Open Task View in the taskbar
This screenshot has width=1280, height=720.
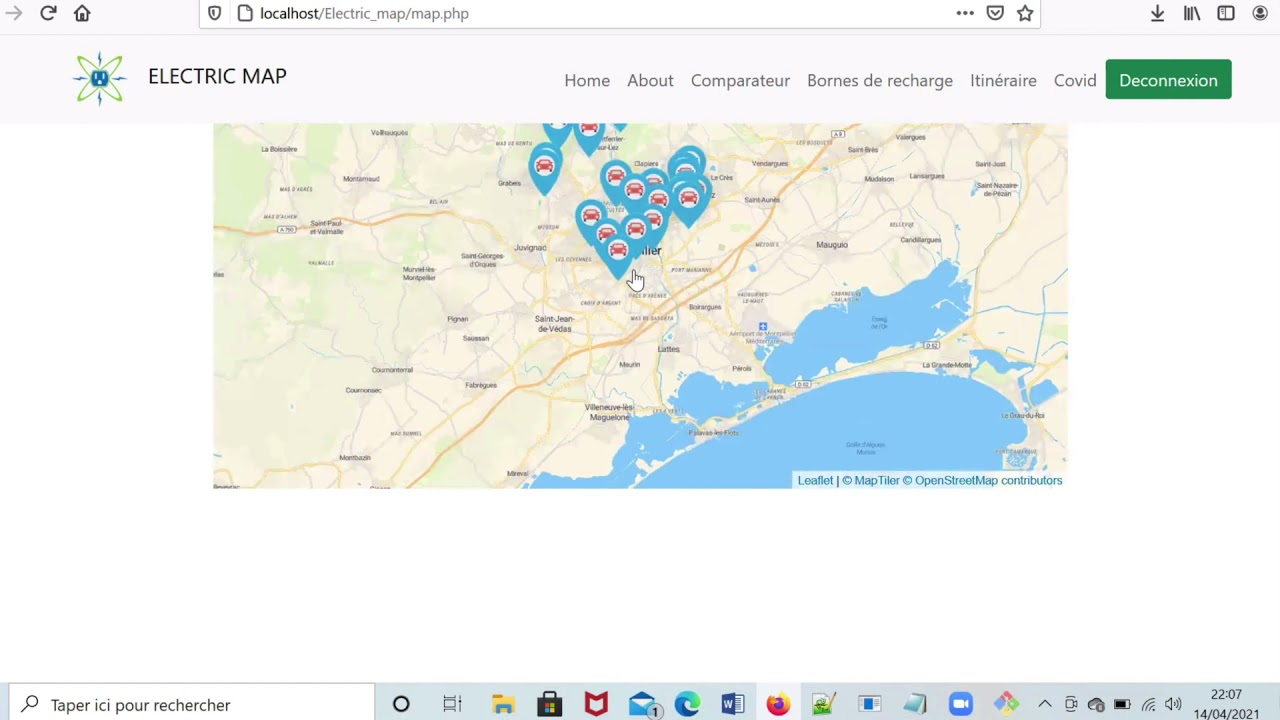[452, 704]
